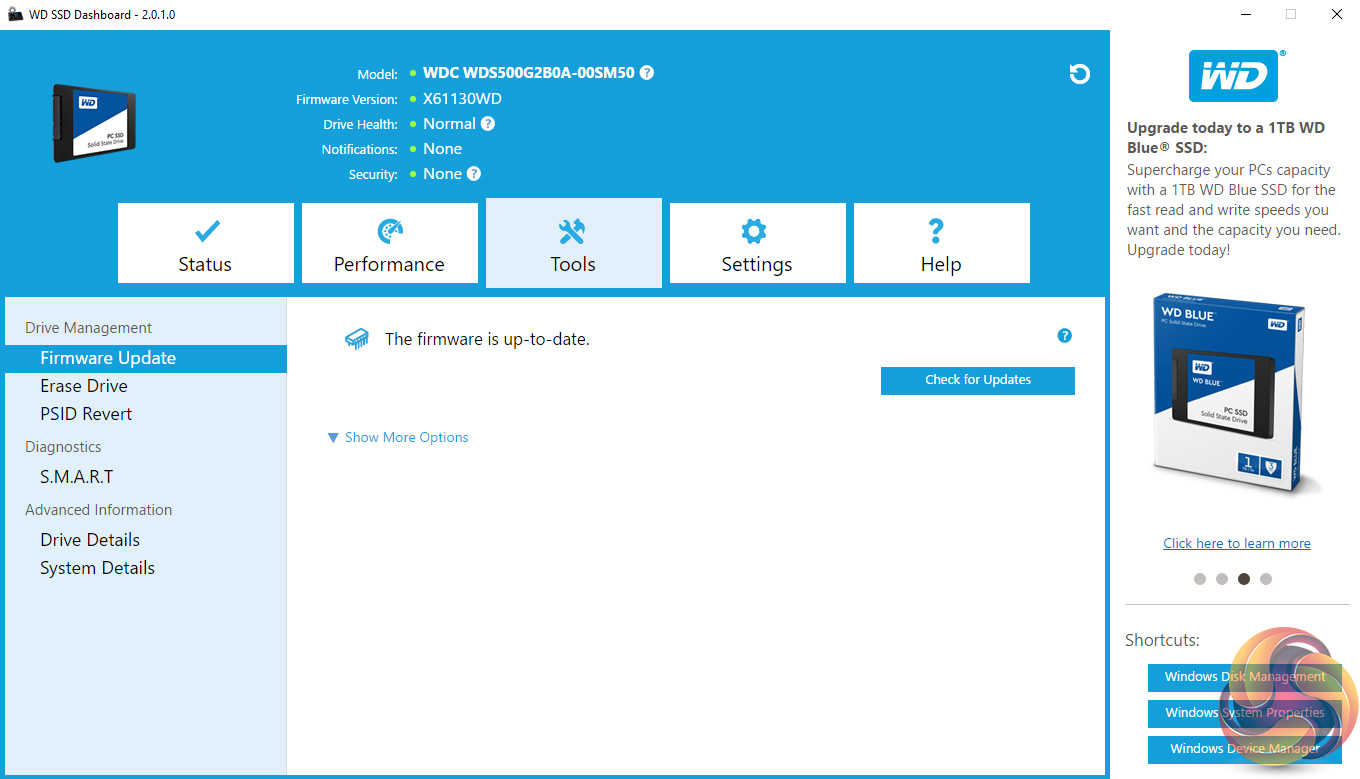The image size is (1360, 779).
Task: Open help tooltip next to model number
Action: point(647,73)
